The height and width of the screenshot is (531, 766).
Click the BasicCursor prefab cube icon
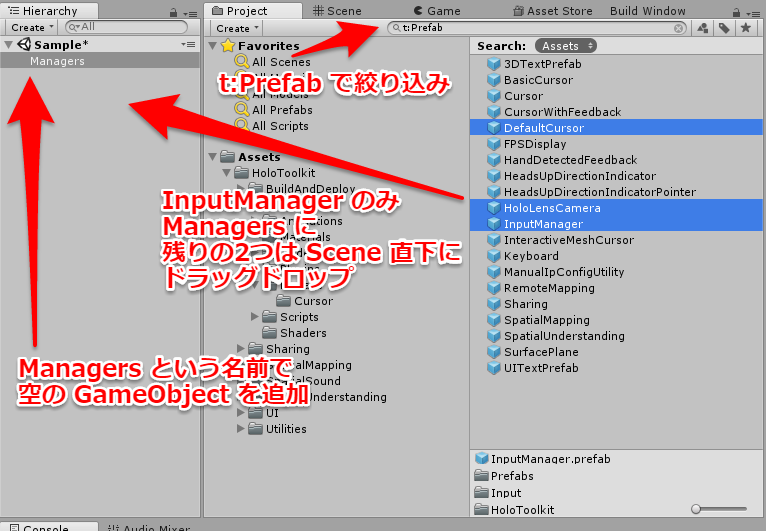494,80
